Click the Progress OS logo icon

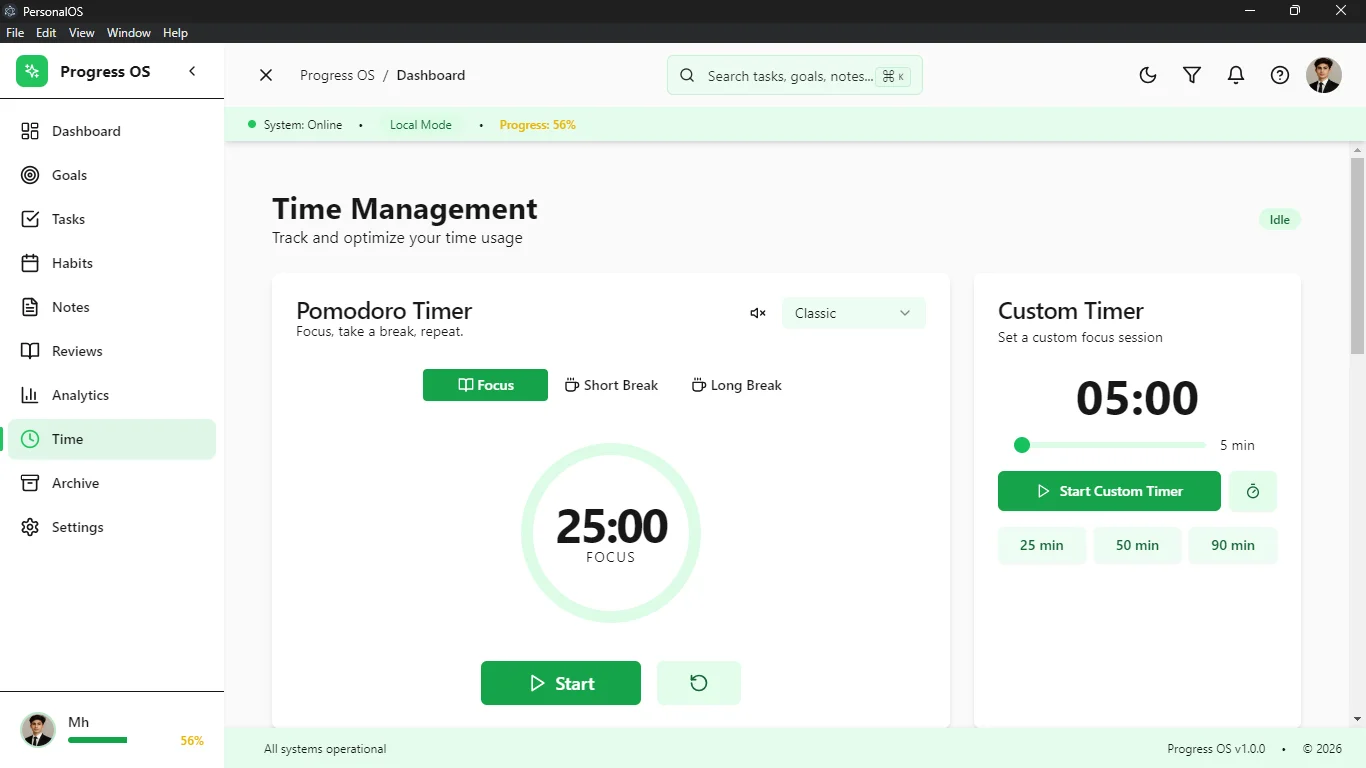click(32, 71)
